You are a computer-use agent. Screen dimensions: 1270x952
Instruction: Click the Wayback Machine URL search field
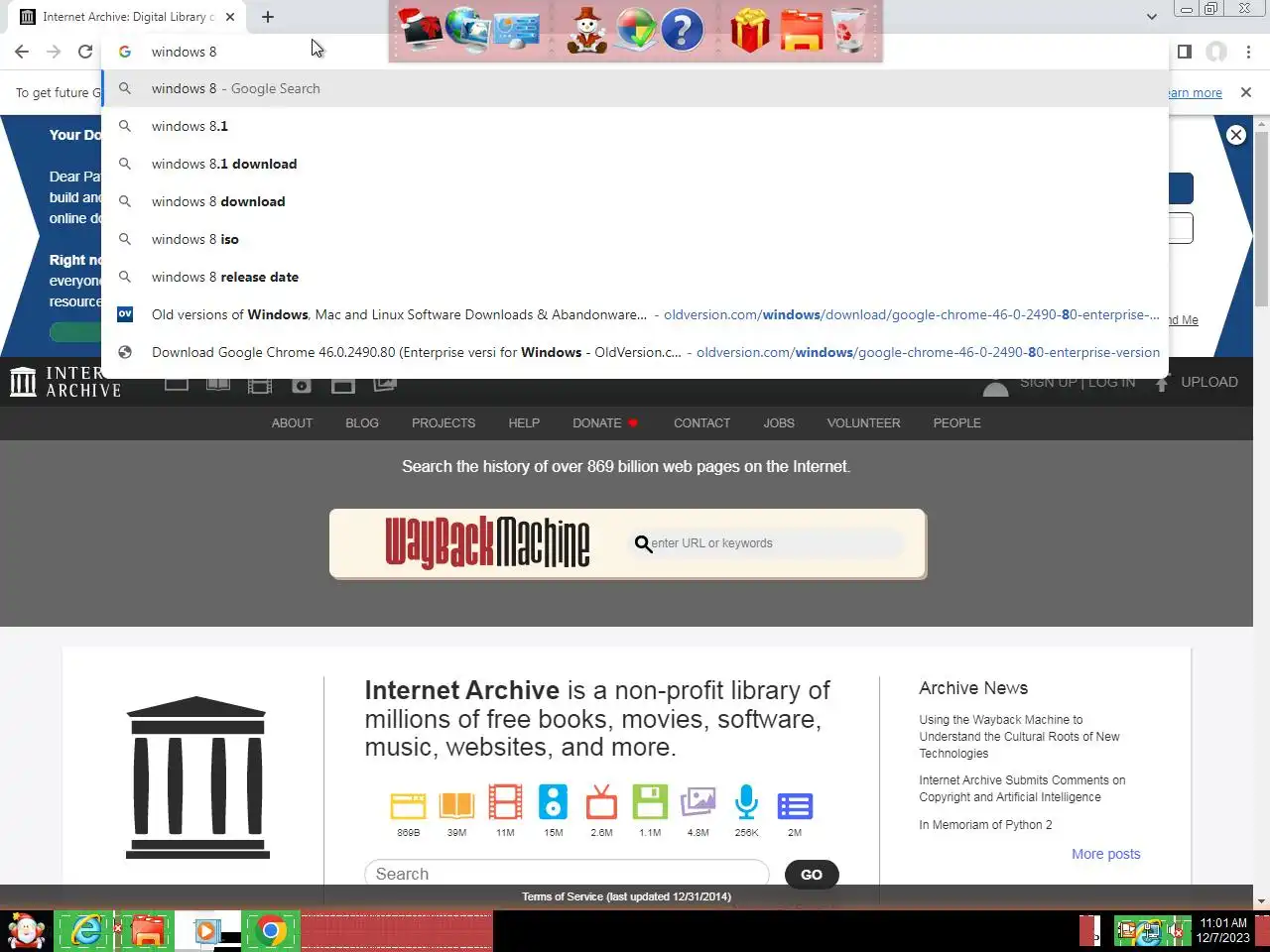pos(769,543)
